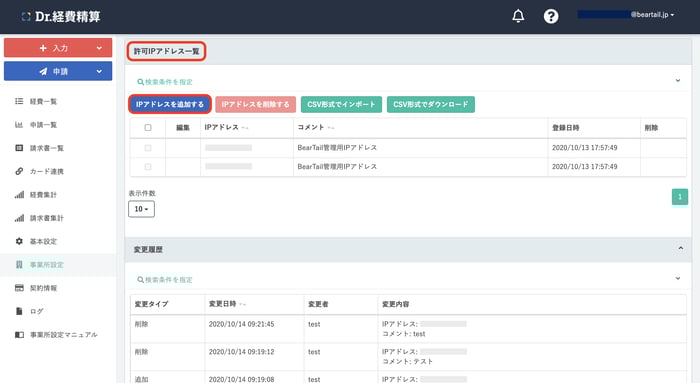700x383 pixels.
Task: Click the card icon beside 契約情報
Action: 19,287
